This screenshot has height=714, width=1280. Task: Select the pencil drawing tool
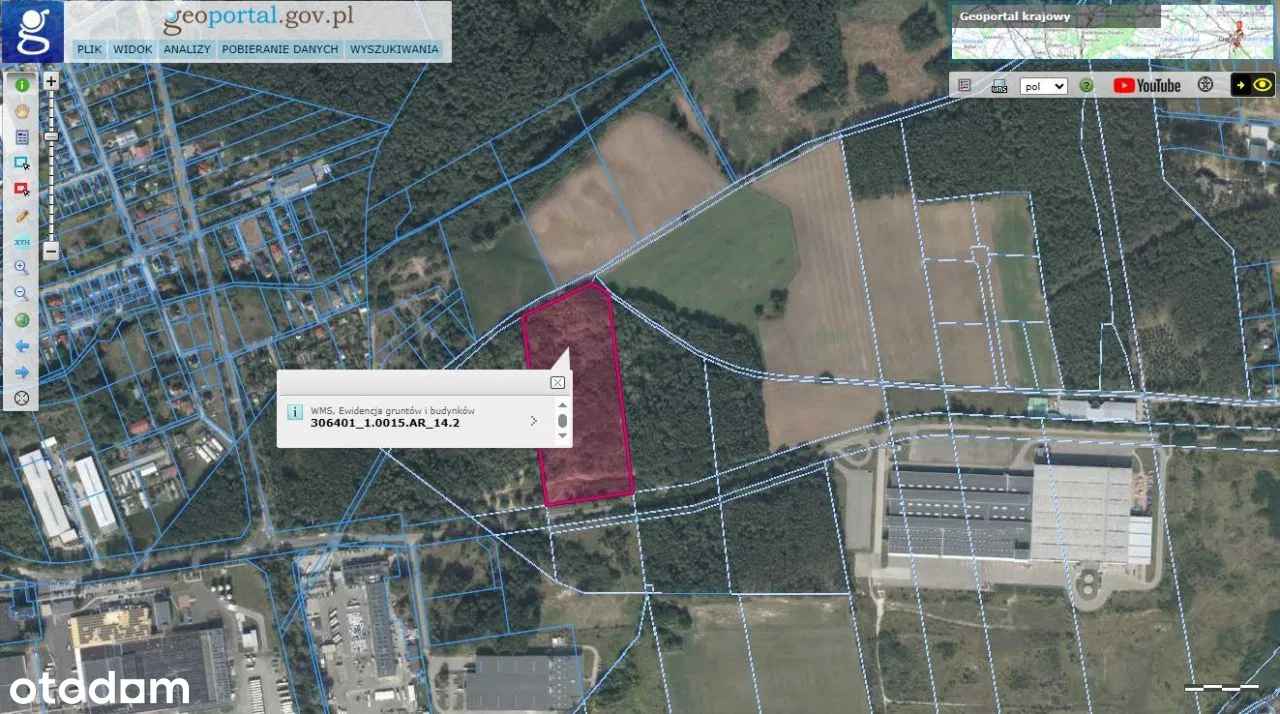pos(21,215)
